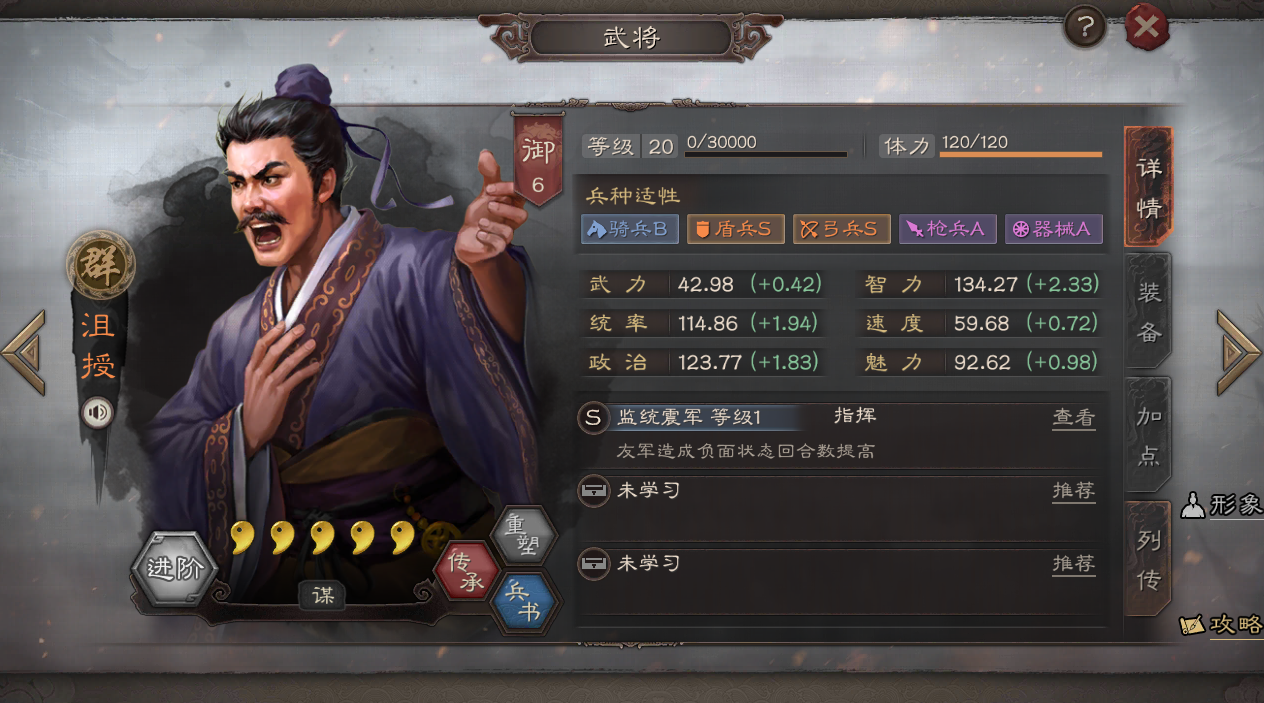Play the general's voice speaker icon
This screenshot has height=703, width=1264.
click(x=97, y=413)
